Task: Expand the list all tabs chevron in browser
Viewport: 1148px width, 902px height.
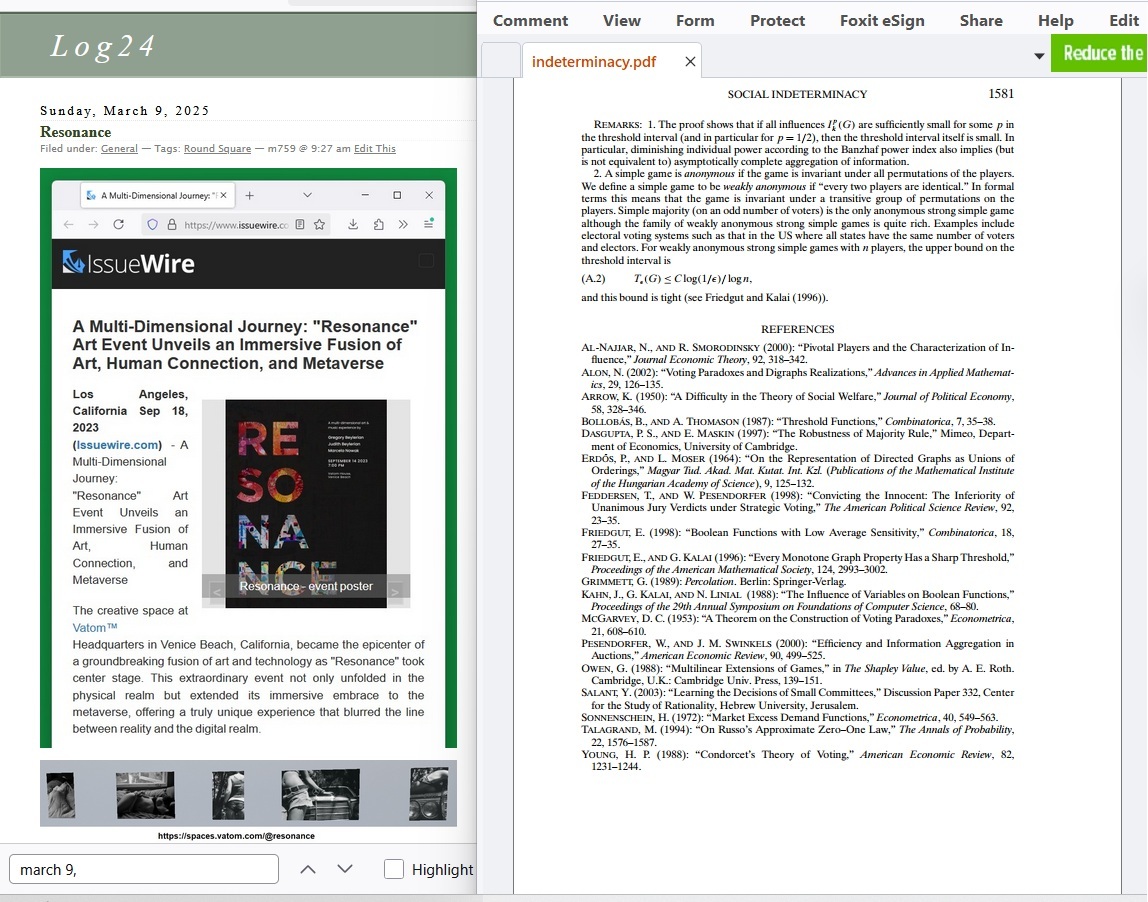Action: (307, 195)
